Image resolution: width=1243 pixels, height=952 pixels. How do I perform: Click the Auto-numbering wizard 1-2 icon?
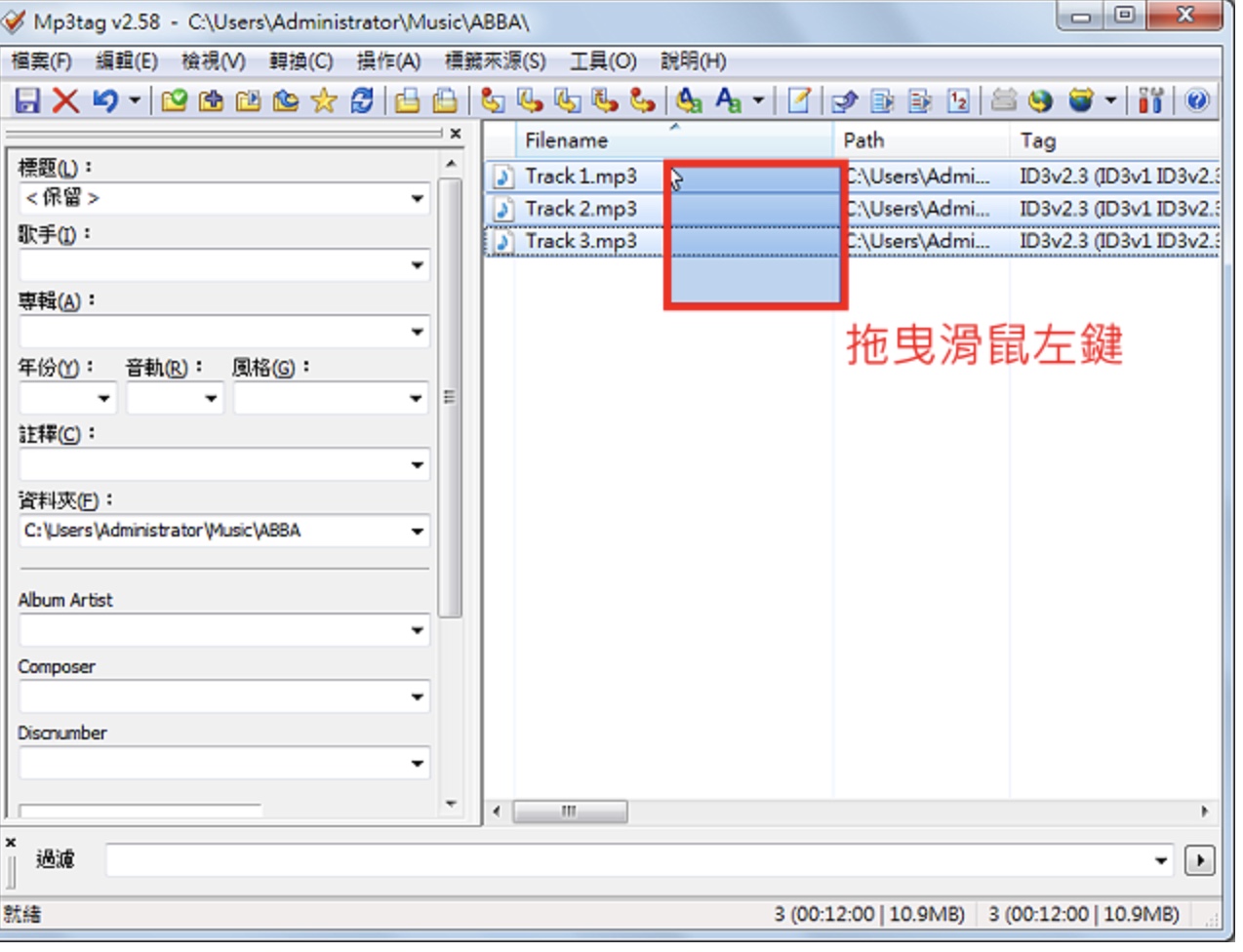pyautogui.click(x=959, y=100)
